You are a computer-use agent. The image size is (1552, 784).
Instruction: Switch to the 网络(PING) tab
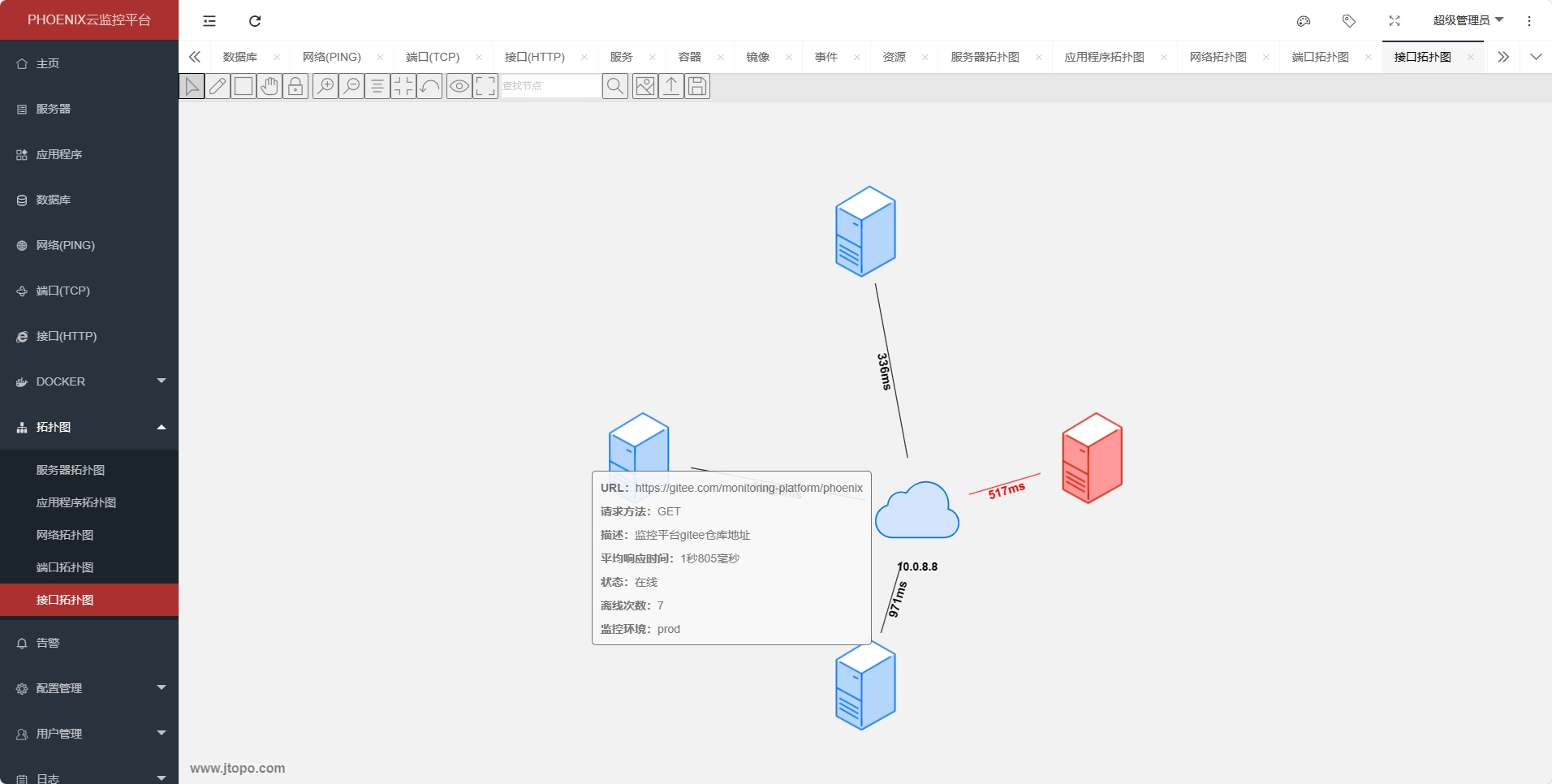click(x=332, y=57)
